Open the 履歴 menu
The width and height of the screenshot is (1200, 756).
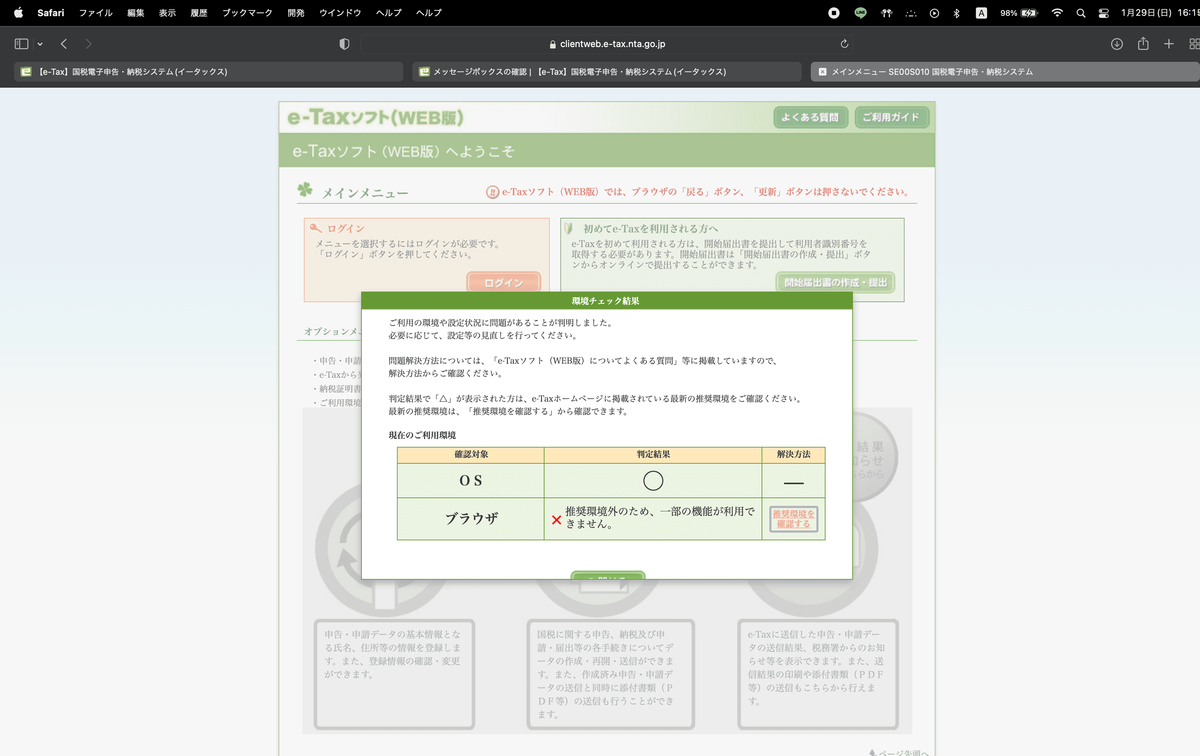point(199,13)
